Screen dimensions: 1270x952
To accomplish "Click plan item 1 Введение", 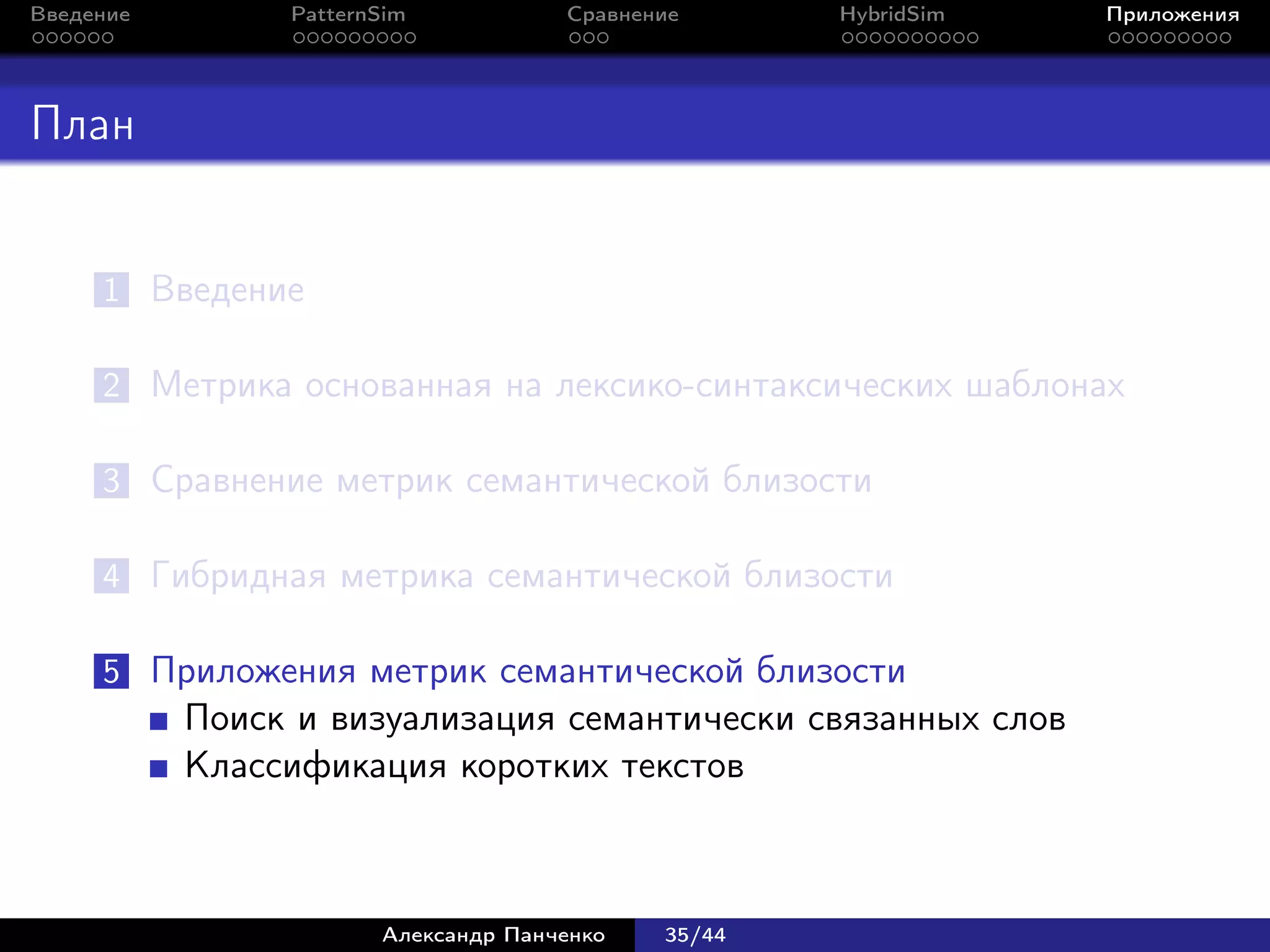I will 228,289.
